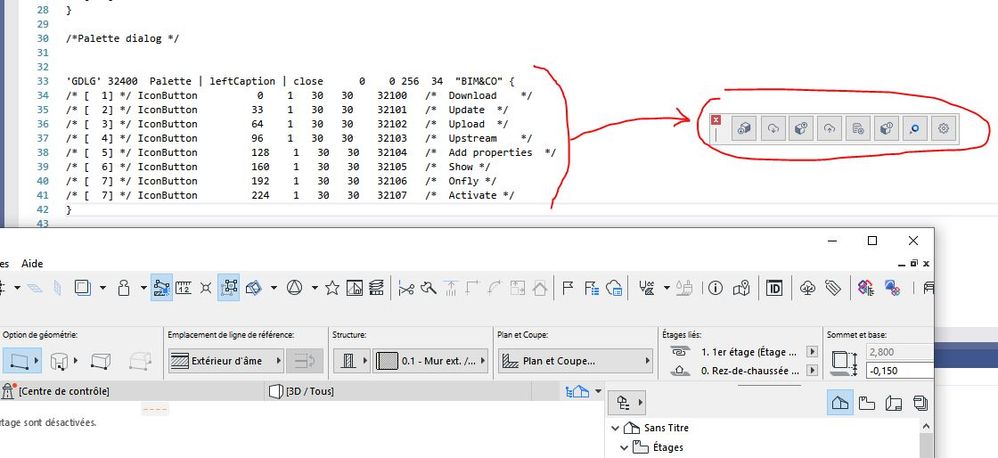Image resolution: width=998 pixels, height=458 pixels.
Task: Click the gear Activate palette button
Action: [943, 128]
